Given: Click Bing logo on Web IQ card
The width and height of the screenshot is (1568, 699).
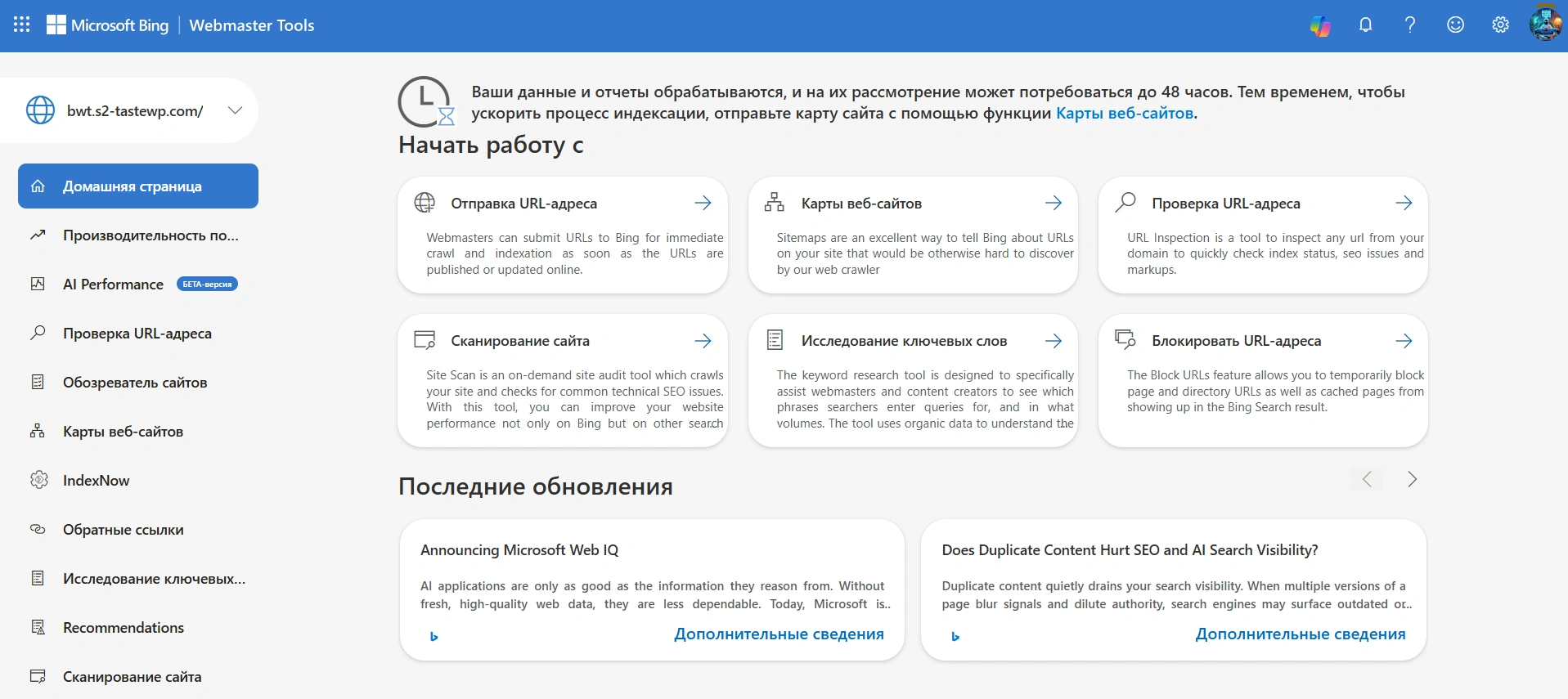Looking at the screenshot, I should coord(434,636).
